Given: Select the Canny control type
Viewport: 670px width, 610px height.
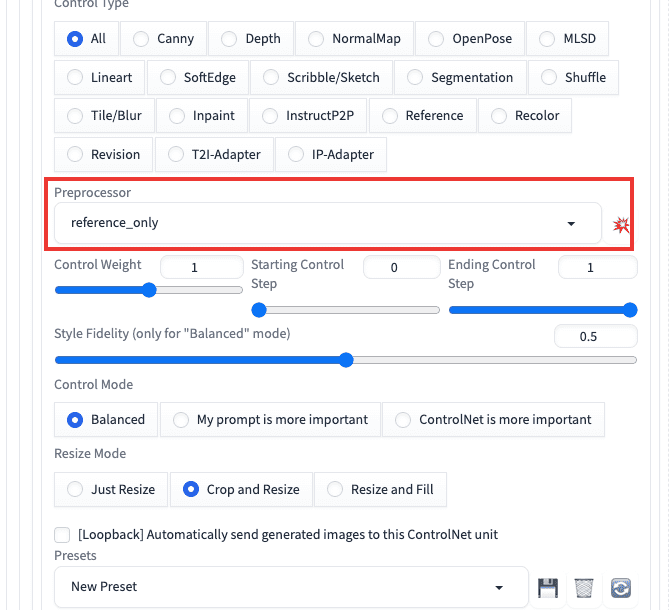Looking at the screenshot, I should tap(164, 39).
